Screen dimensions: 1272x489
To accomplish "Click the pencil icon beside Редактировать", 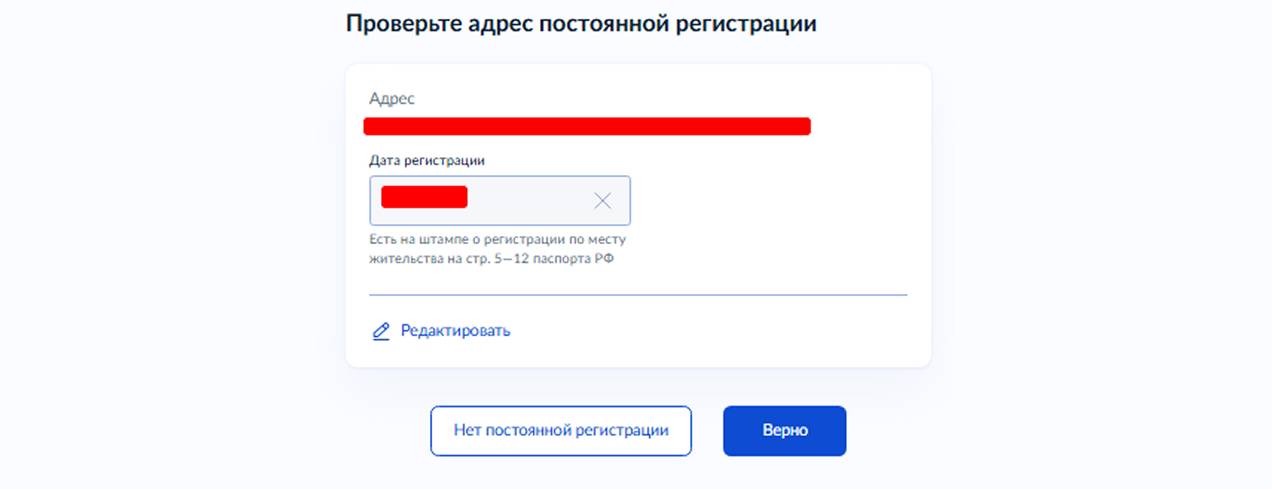I will [x=380, y=331].
